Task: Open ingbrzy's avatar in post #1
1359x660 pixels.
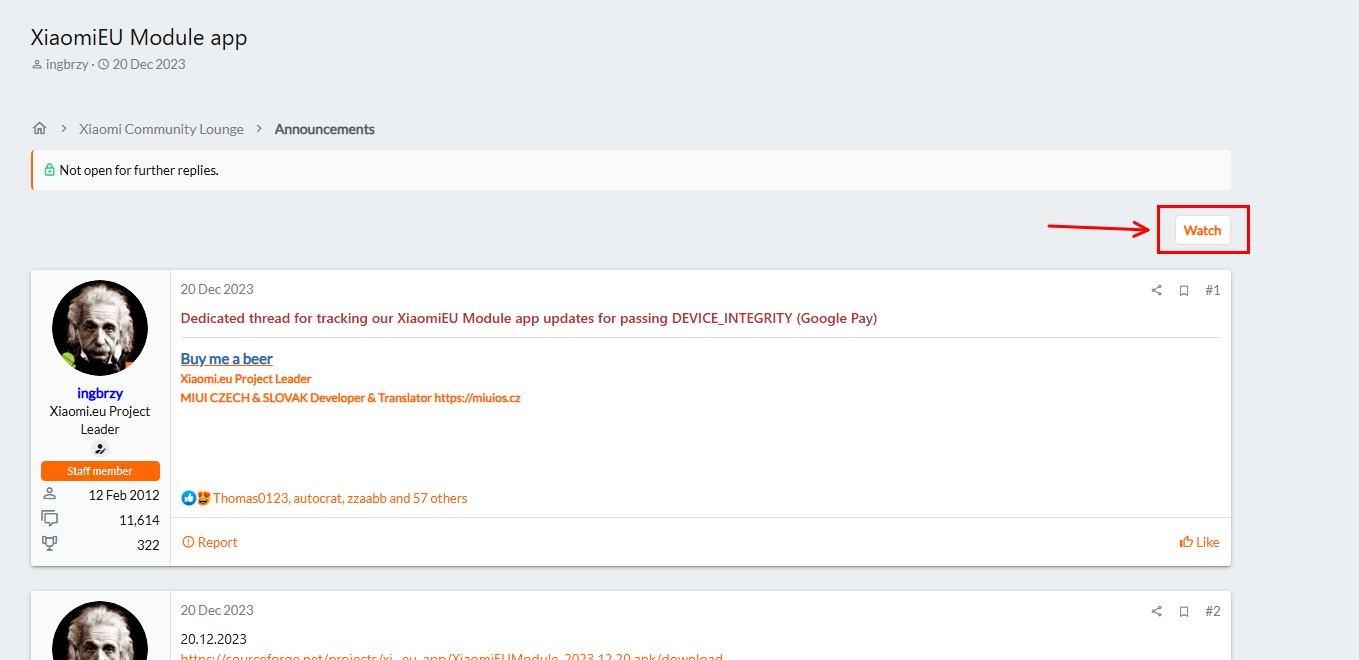Action: [x=100, y=328]
